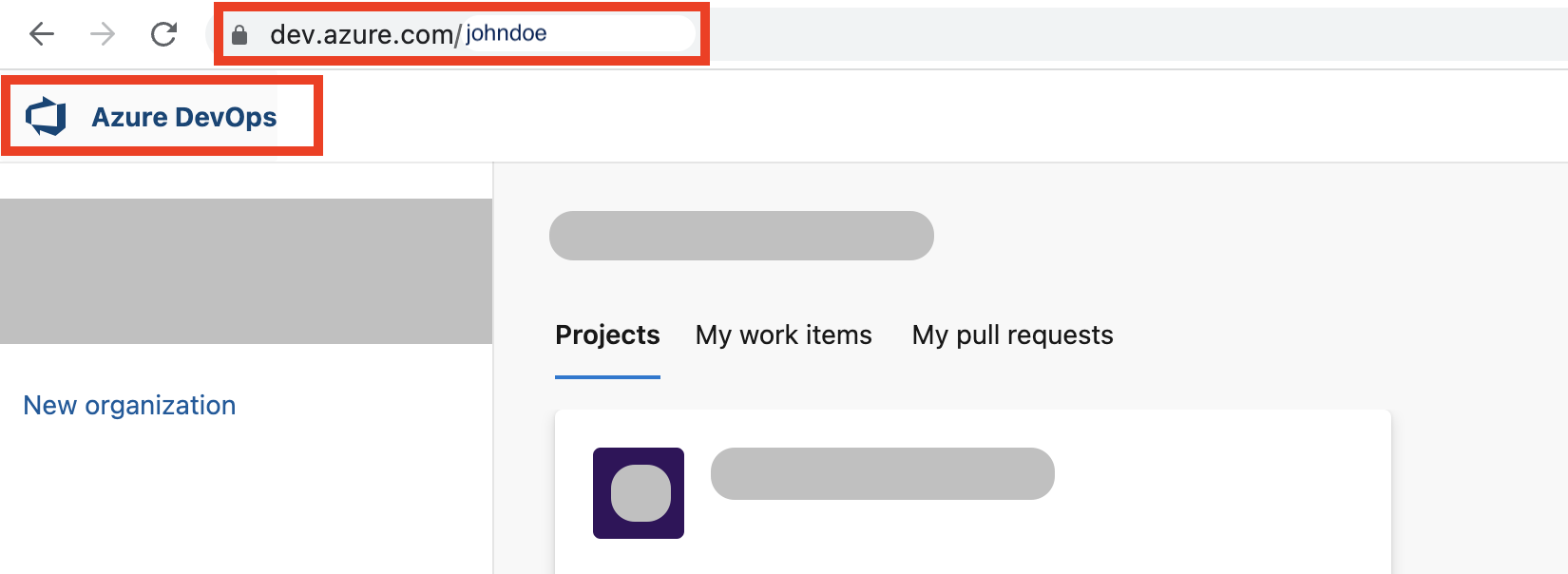This screenshot has width=1568, height=574.
Task: Click the gray rounded shape inside project avatar
Action: [x=641, y=493]
